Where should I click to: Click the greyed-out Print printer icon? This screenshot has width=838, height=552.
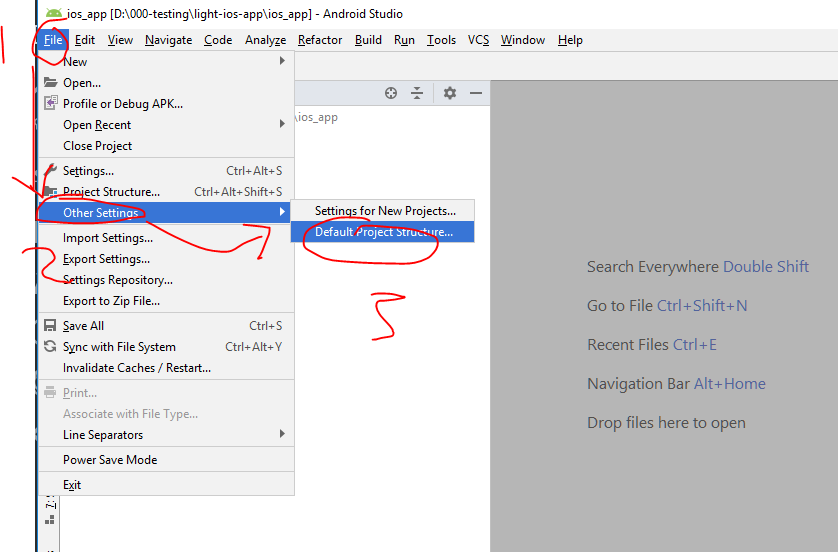(50, 392)
